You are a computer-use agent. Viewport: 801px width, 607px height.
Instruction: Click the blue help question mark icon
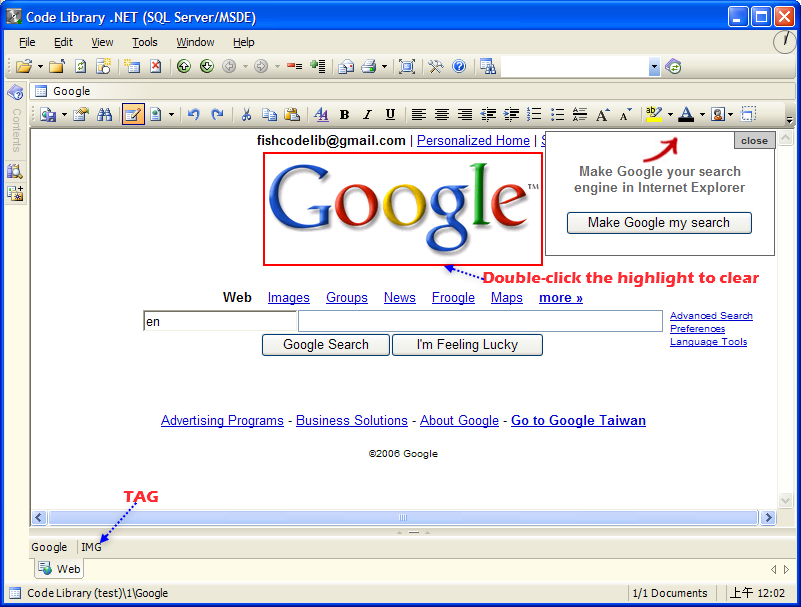(x=459, y=66)
